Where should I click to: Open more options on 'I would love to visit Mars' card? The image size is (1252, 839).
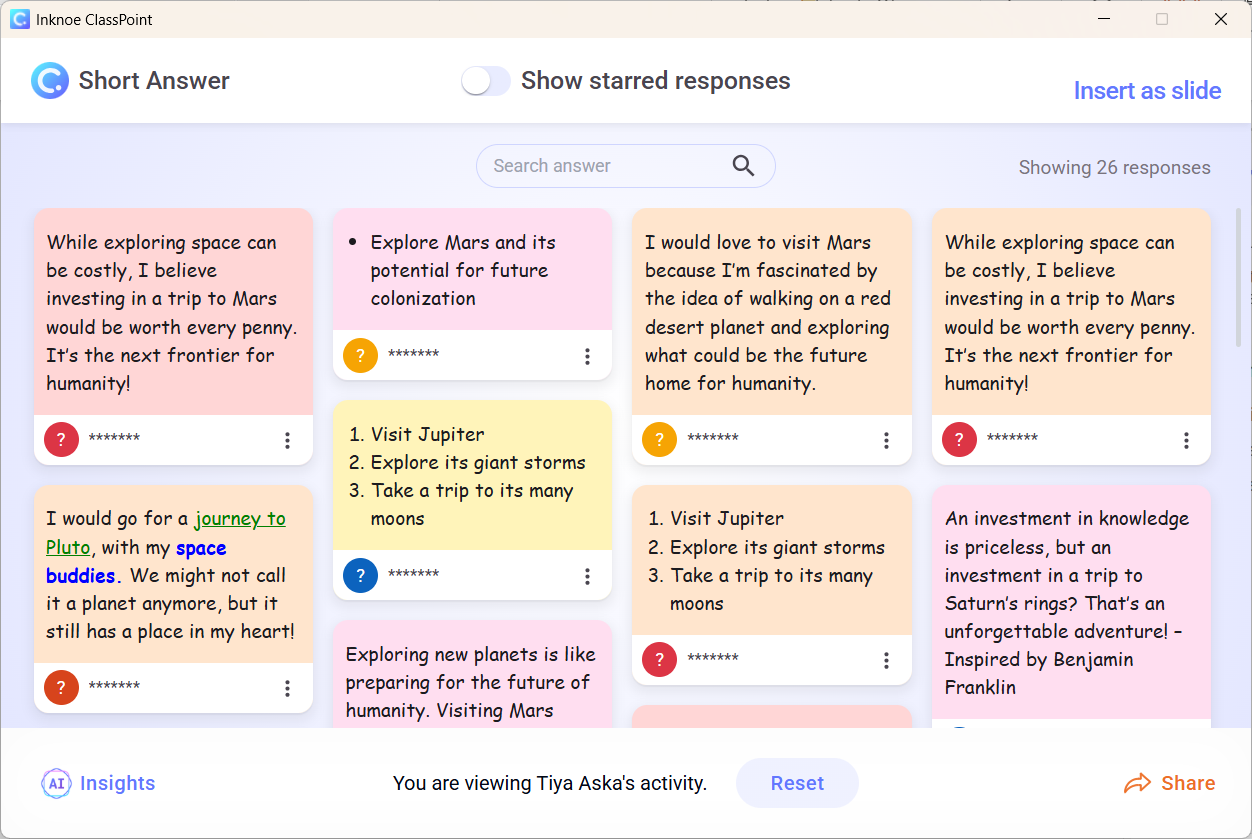[x=886, y=440]
